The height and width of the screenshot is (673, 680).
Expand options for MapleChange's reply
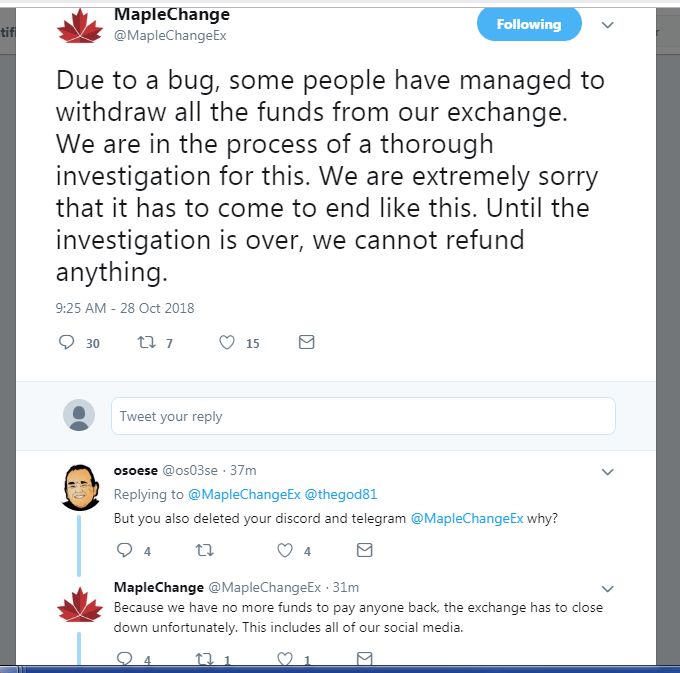click(606, 588)
